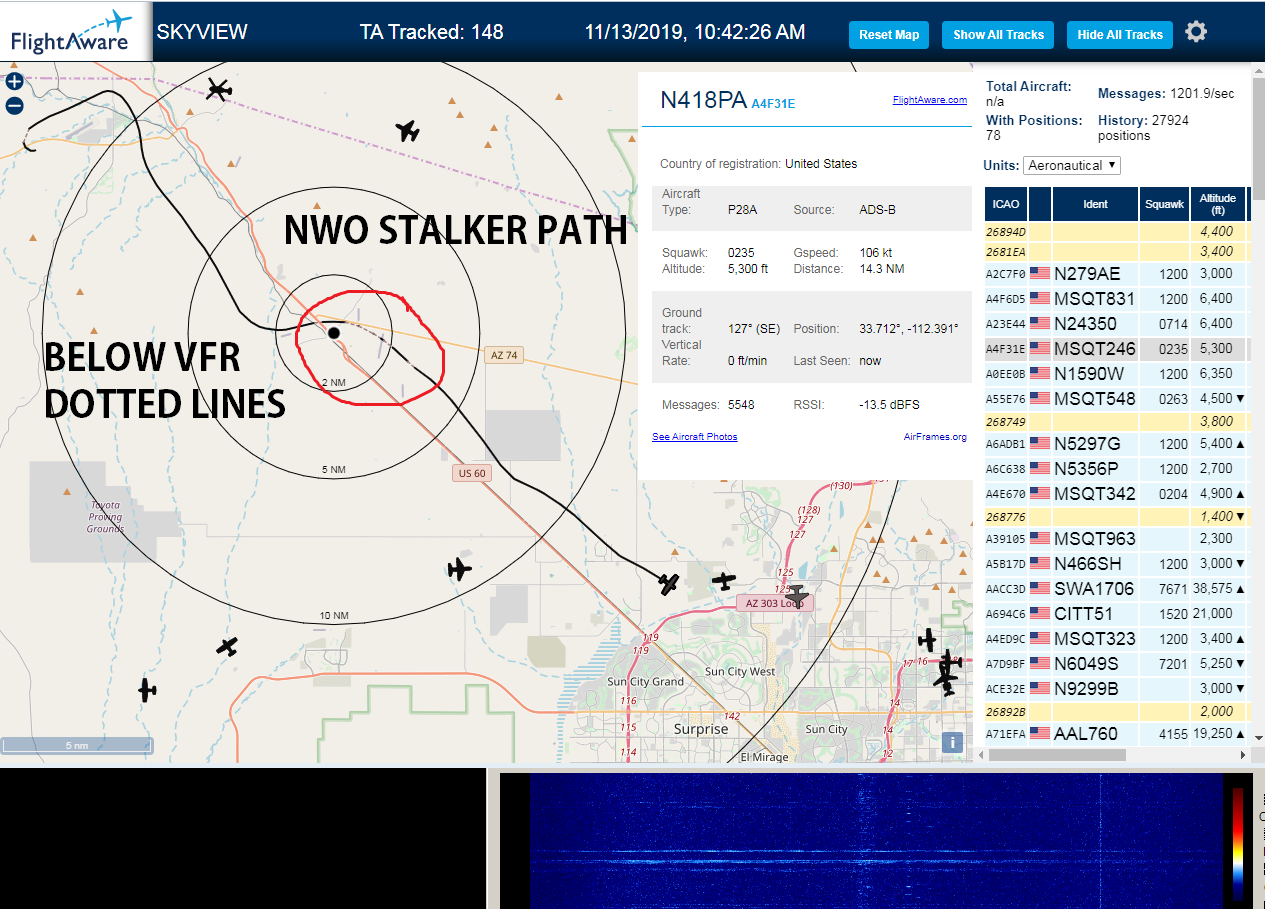Click Hide All Tracks button

click(1120, 34)
